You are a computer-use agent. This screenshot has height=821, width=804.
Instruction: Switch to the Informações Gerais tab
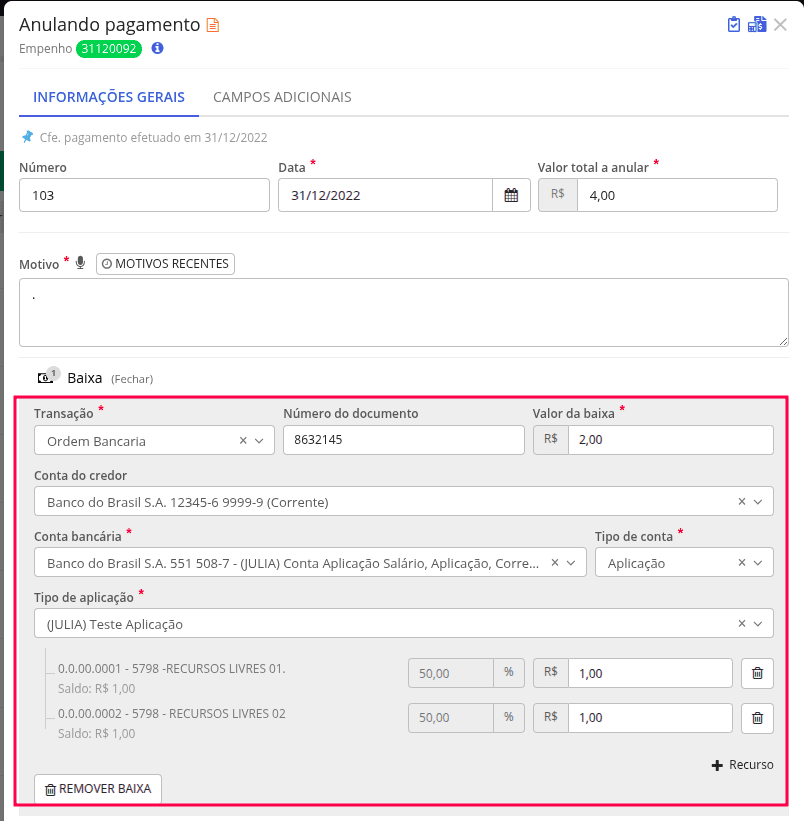109,97
